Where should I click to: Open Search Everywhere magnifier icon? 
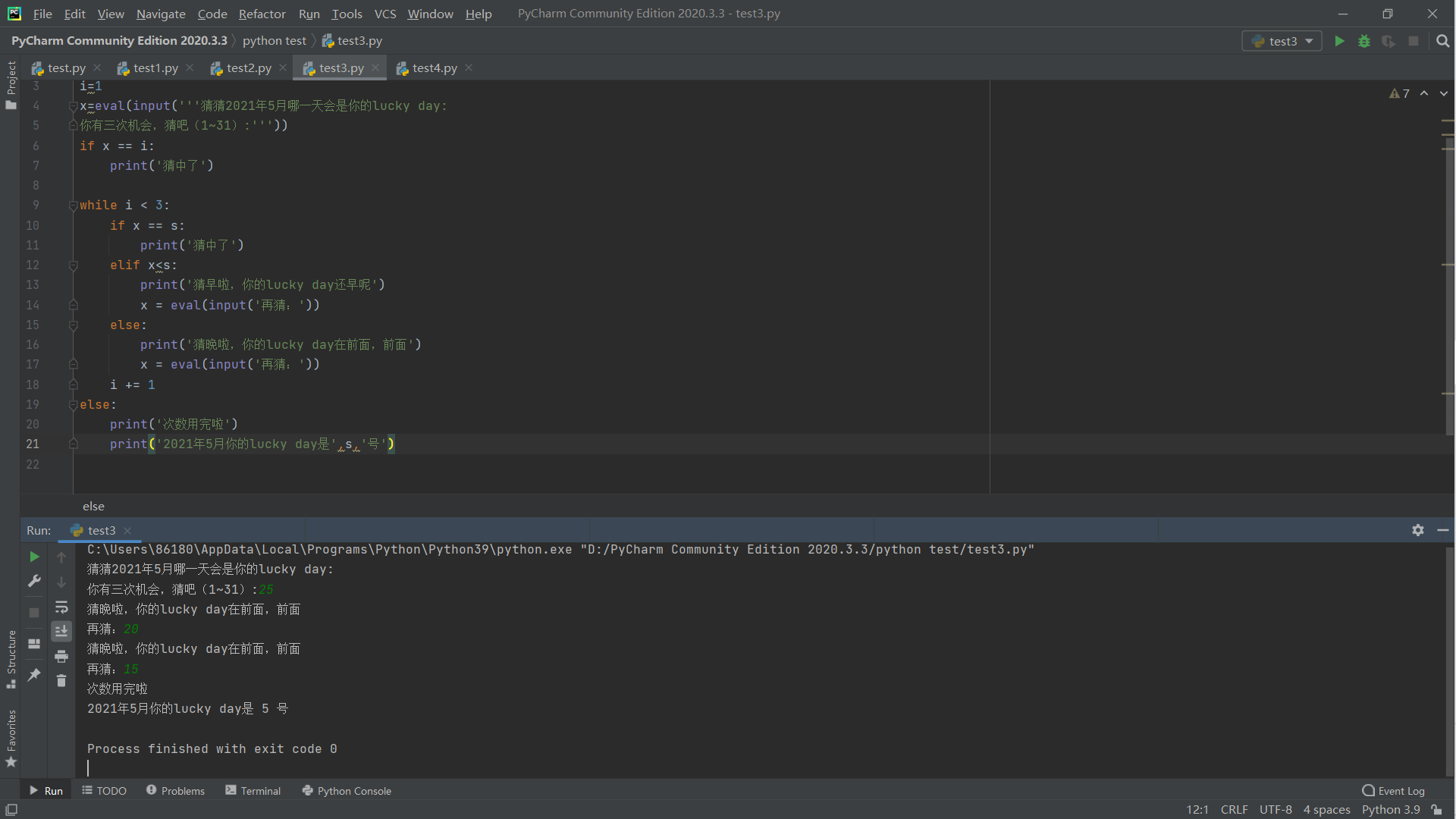point(1442,41)
